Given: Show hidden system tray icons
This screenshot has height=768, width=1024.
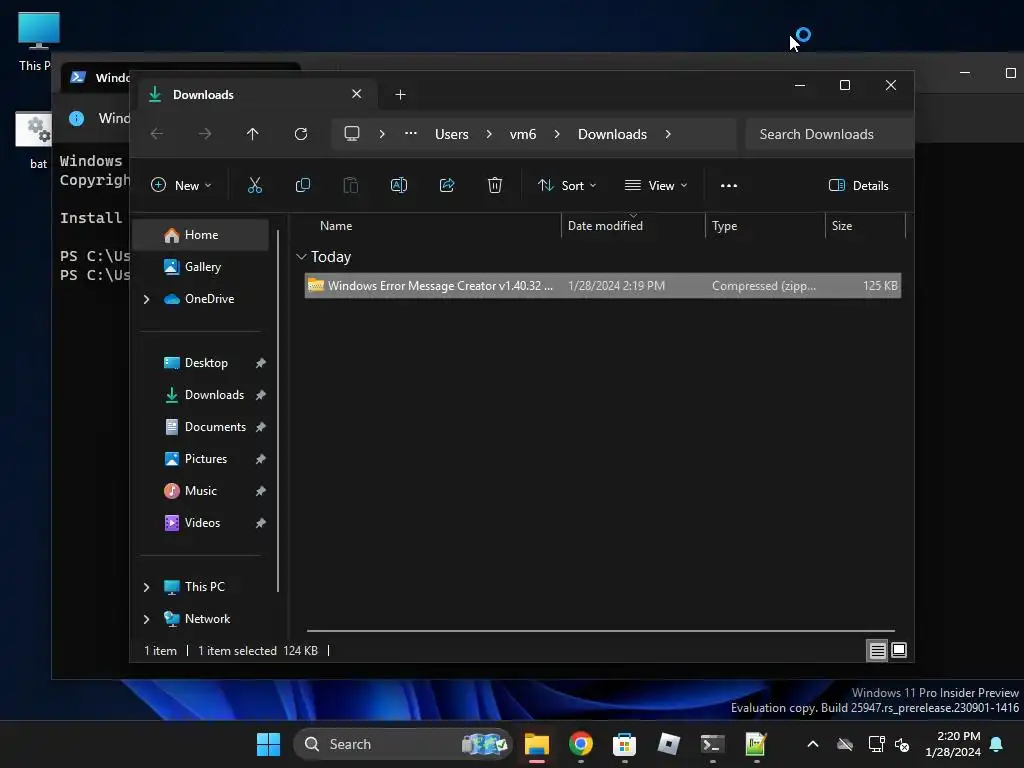Looking at the screenshot, I should click(813, 744).
